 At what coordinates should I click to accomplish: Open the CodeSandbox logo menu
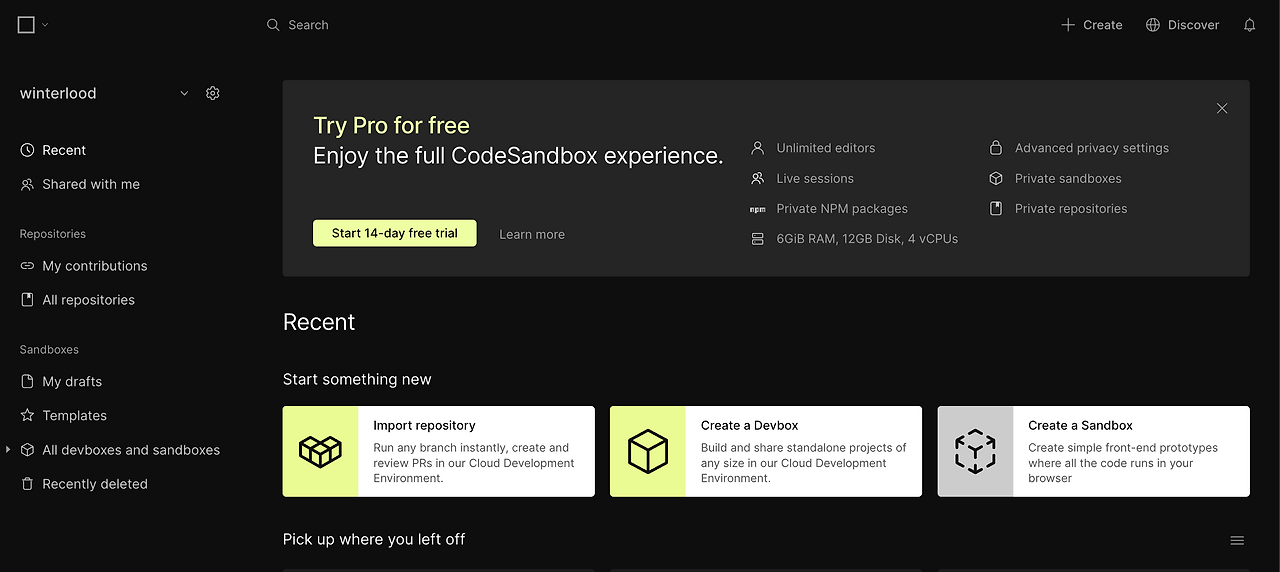[27, 25]
